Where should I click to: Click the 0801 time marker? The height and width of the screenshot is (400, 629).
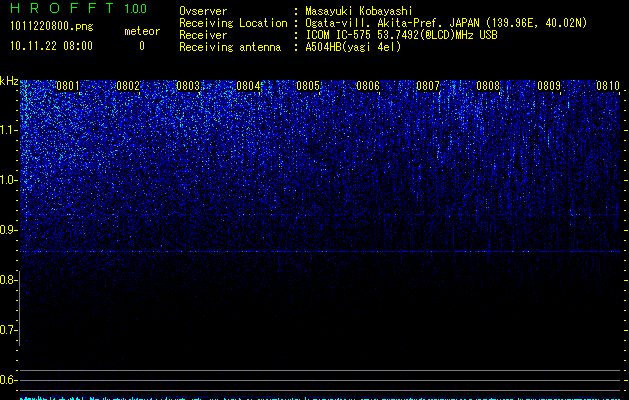click(x=68, y=86)
